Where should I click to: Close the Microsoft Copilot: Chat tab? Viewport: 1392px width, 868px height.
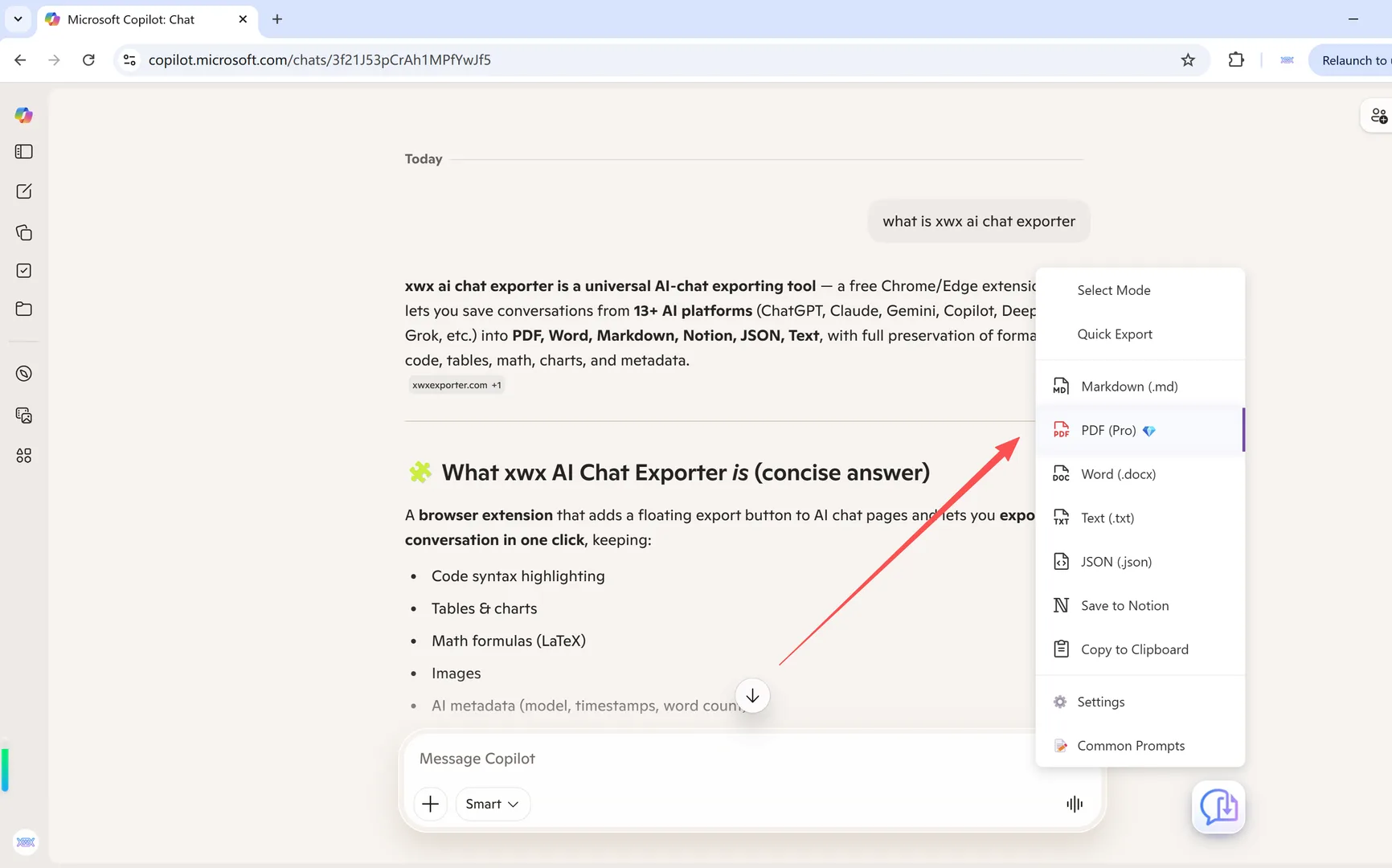pos(243,19)
